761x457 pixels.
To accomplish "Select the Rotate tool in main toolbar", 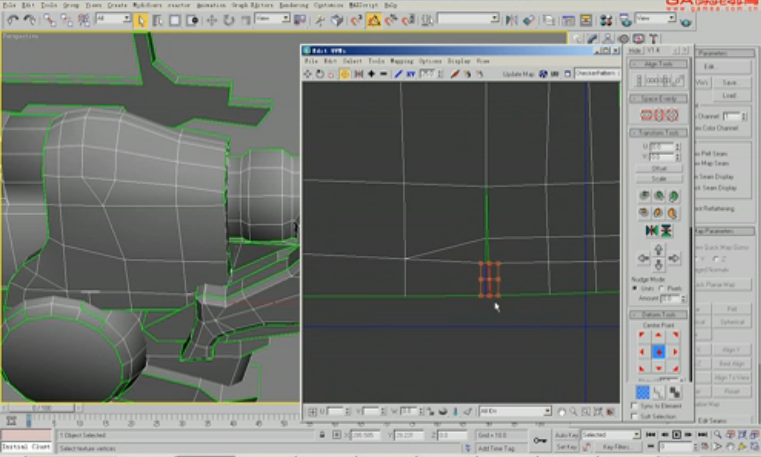I will pos(229,20).
